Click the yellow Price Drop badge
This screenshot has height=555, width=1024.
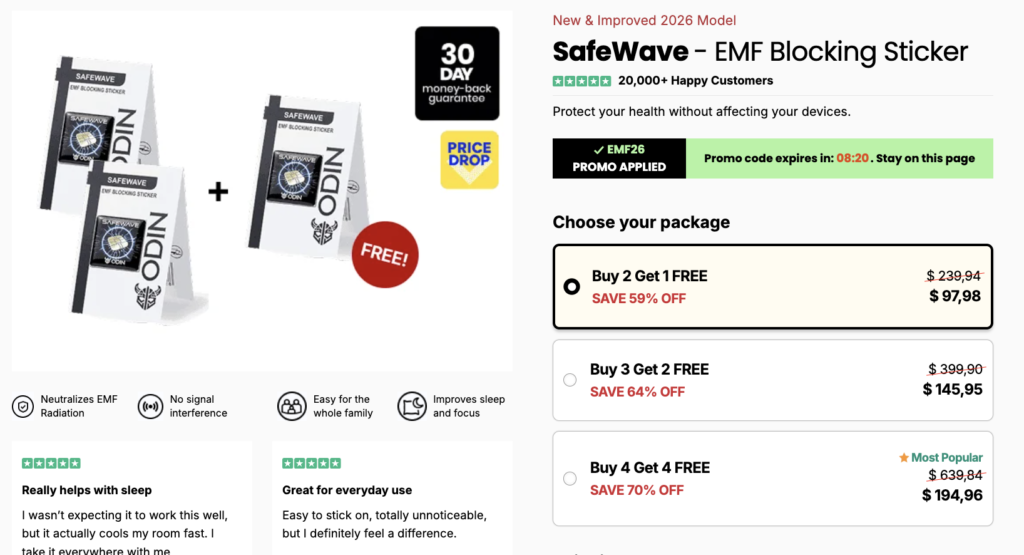pos(469,159)
